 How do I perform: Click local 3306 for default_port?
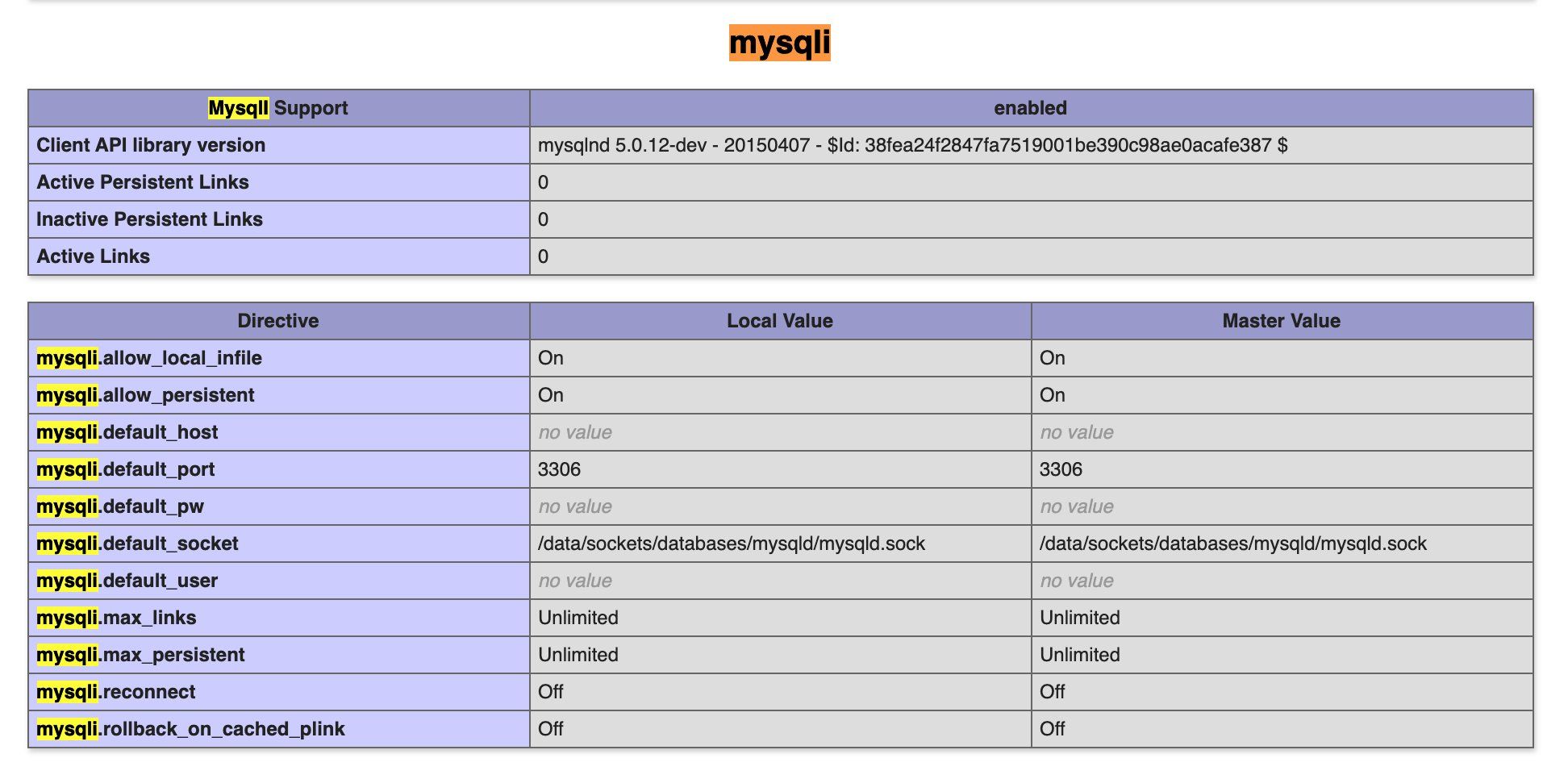click(x=560, y=469)
